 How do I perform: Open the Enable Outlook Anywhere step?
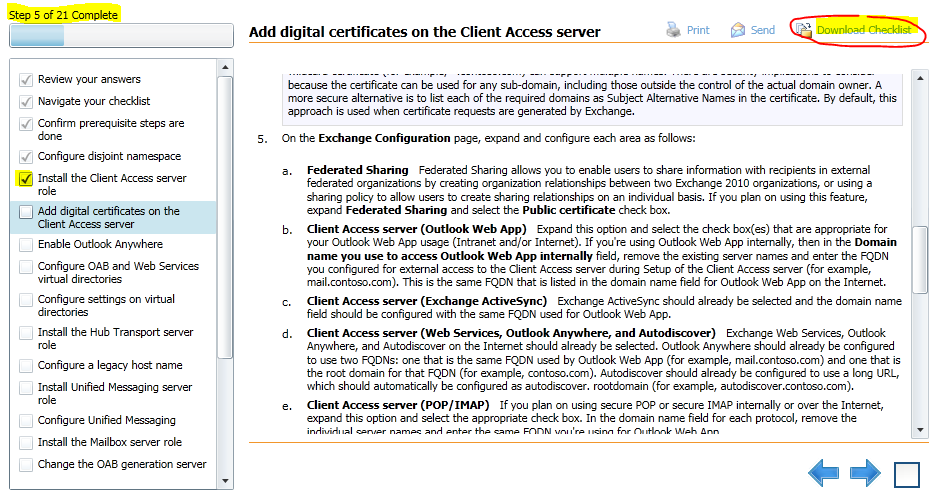coord(100,244)
